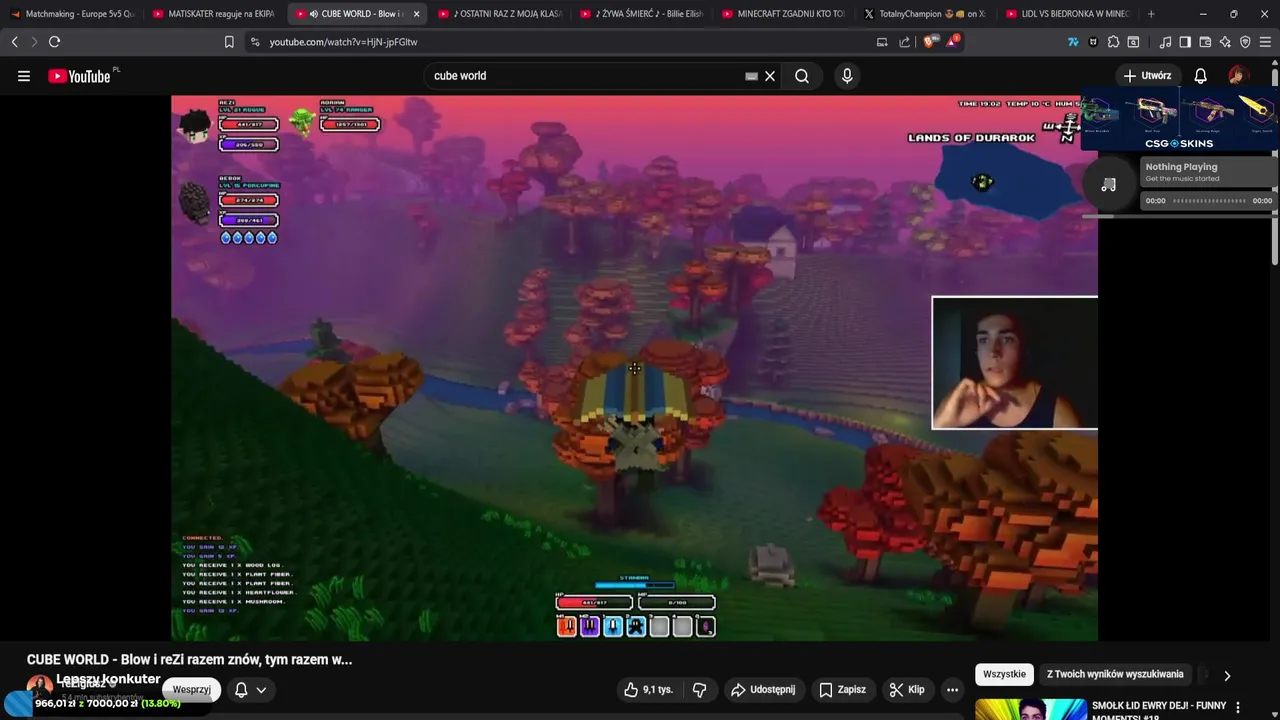Image resolution: width=1280 pixels, height=720 pixels.
Task: Open the on-screen keyboard in search box
Action: pos(751,76)
